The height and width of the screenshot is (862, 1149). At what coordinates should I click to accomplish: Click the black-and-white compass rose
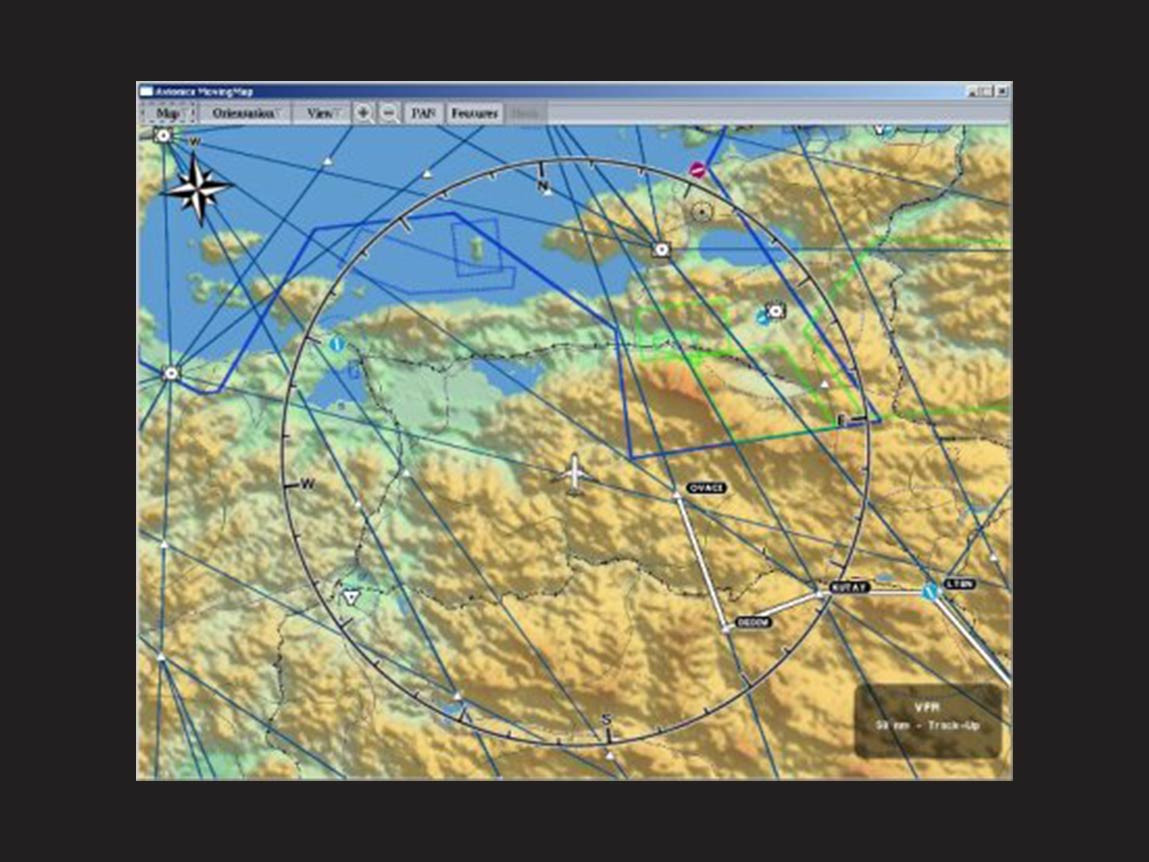[x=197, y=188]
